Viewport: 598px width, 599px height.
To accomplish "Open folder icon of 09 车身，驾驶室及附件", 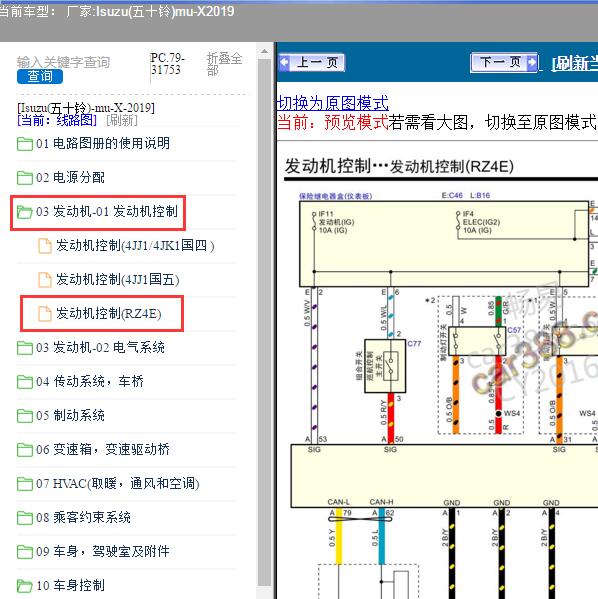I will point(25,552).
